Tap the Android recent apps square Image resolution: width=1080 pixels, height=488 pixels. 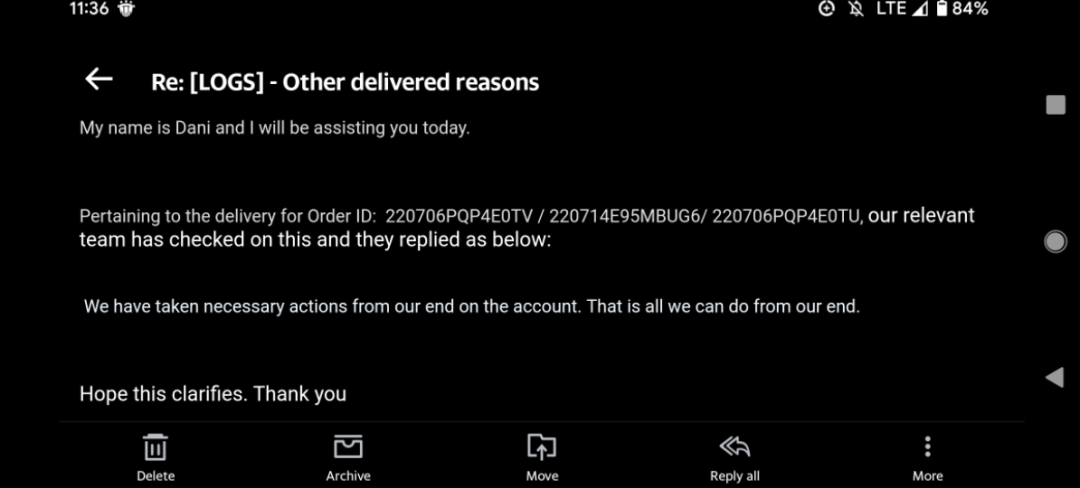1055,105
